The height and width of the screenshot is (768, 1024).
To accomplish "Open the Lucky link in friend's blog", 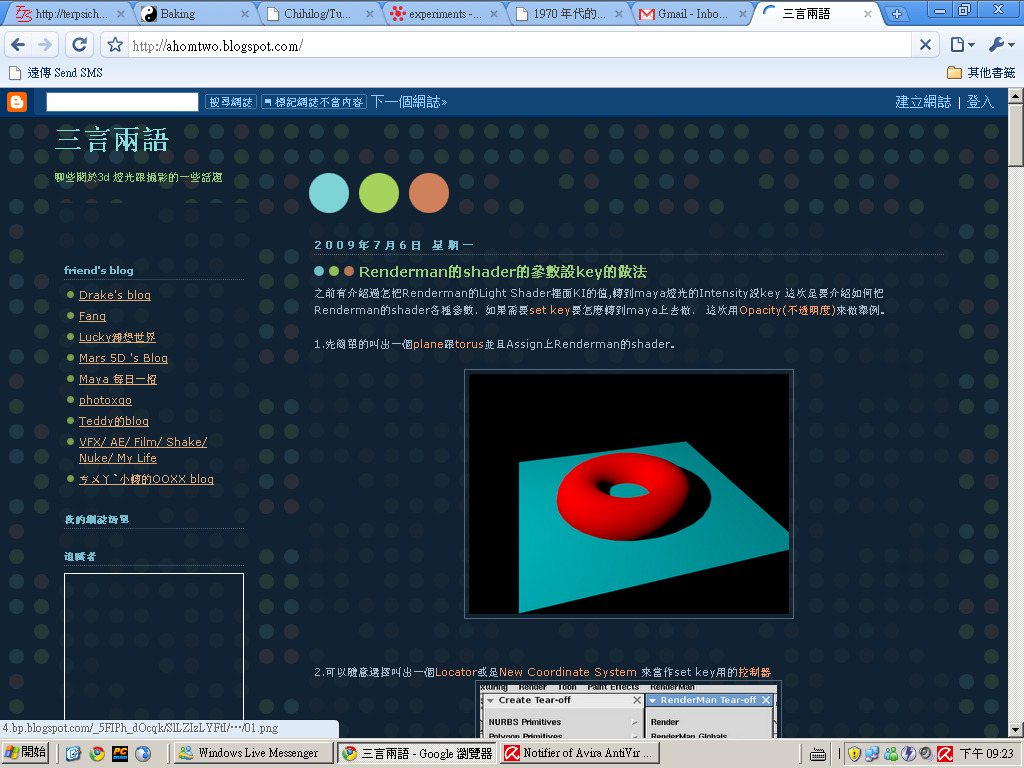I will (118, 337).
